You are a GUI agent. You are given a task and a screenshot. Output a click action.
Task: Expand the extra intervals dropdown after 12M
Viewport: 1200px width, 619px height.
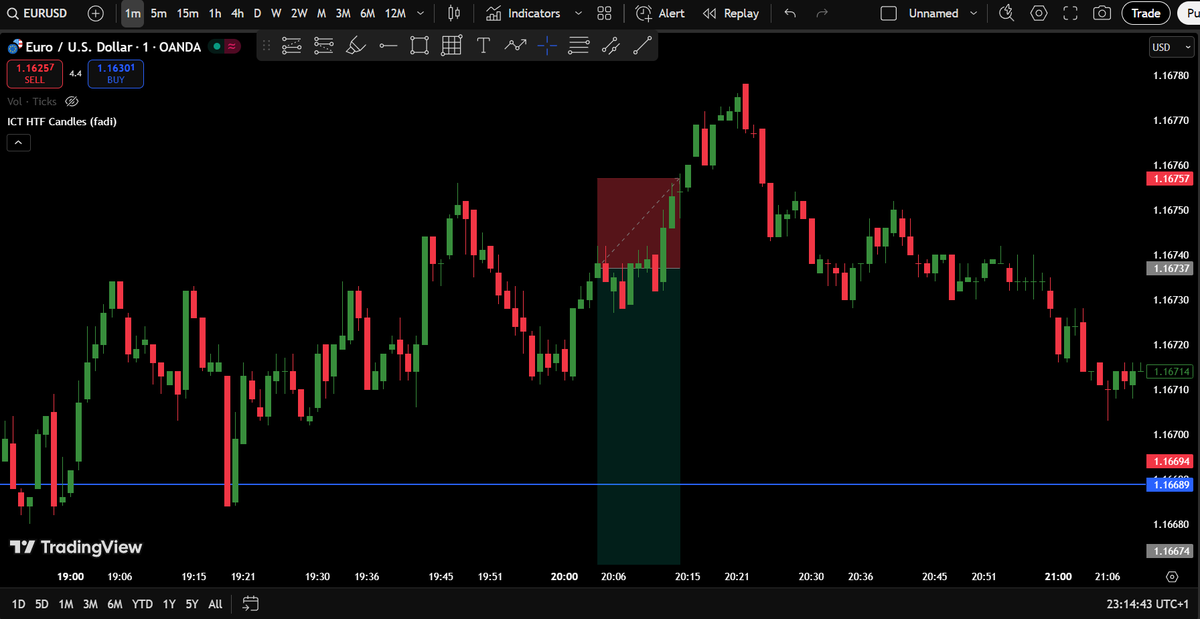click(x=420, y=13)
